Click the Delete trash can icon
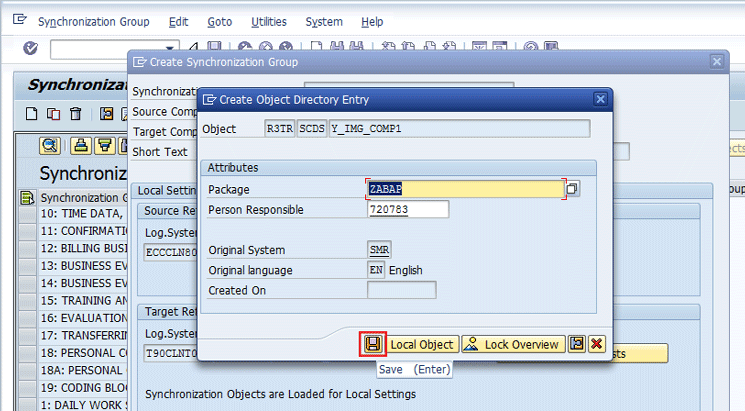The image size is (745, 411). click(x=75, y=114)
